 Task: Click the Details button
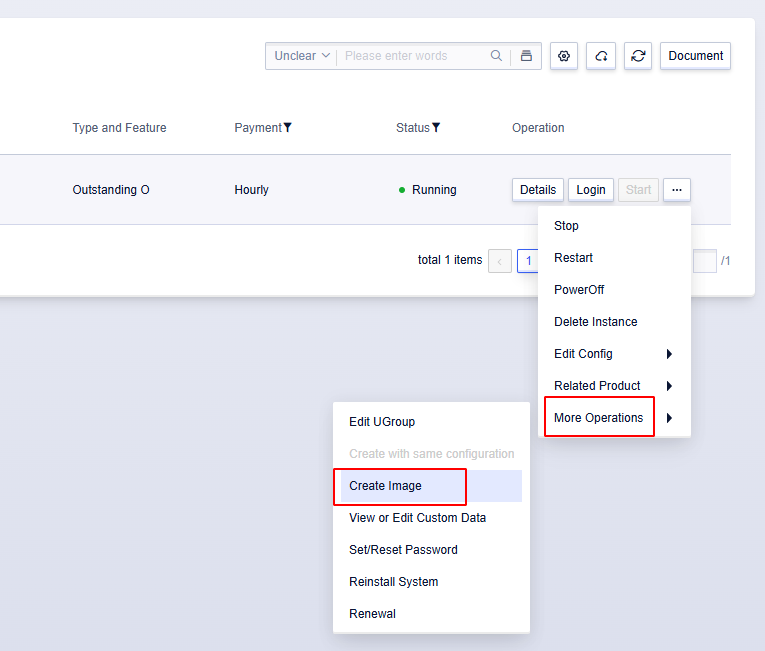(x=538, y=190)
